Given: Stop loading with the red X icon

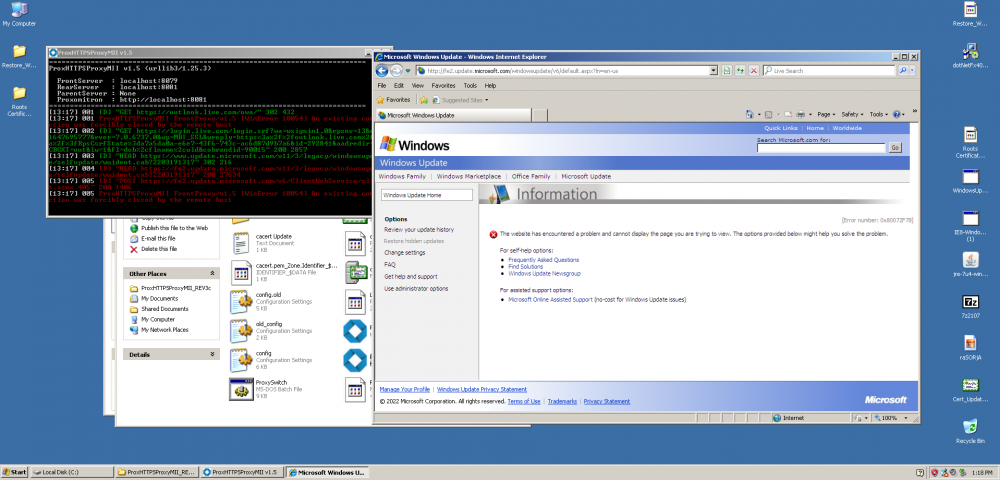Looking at the screenshot, I should (752, 71).
